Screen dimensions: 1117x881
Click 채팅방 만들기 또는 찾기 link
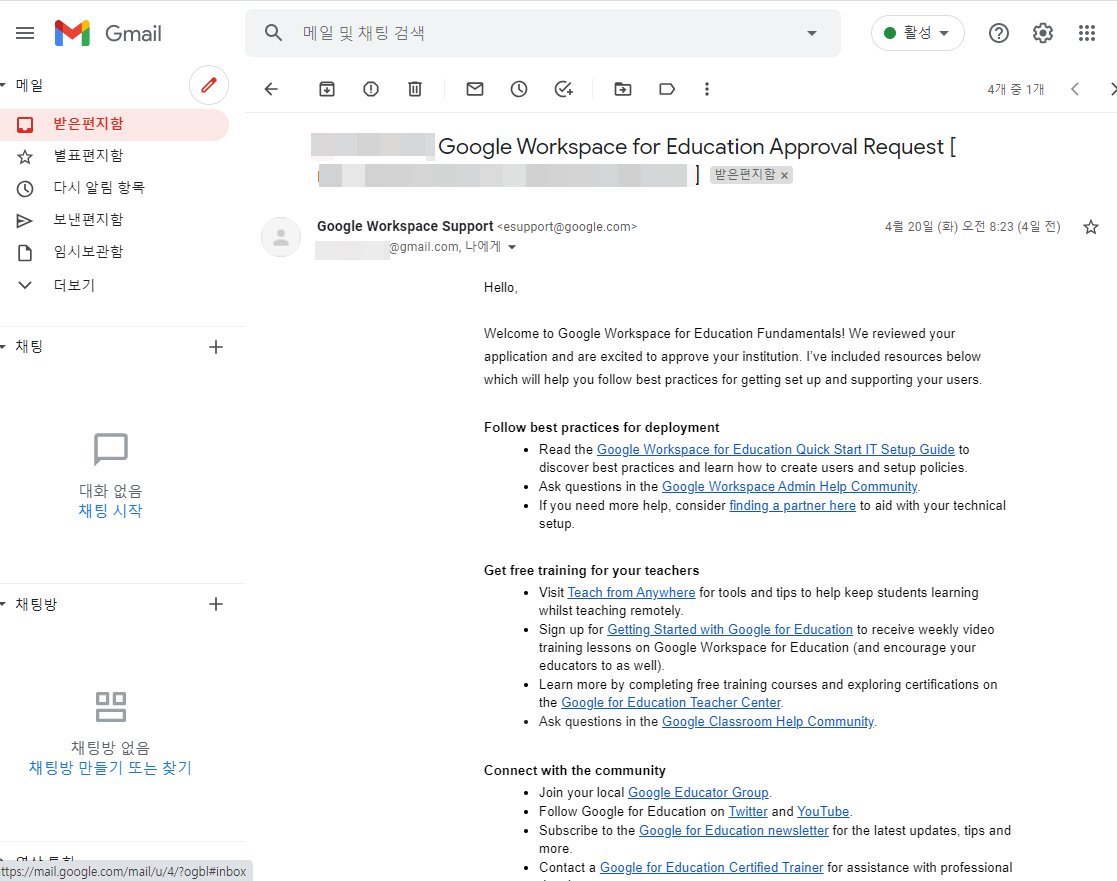tap(110, 768)
